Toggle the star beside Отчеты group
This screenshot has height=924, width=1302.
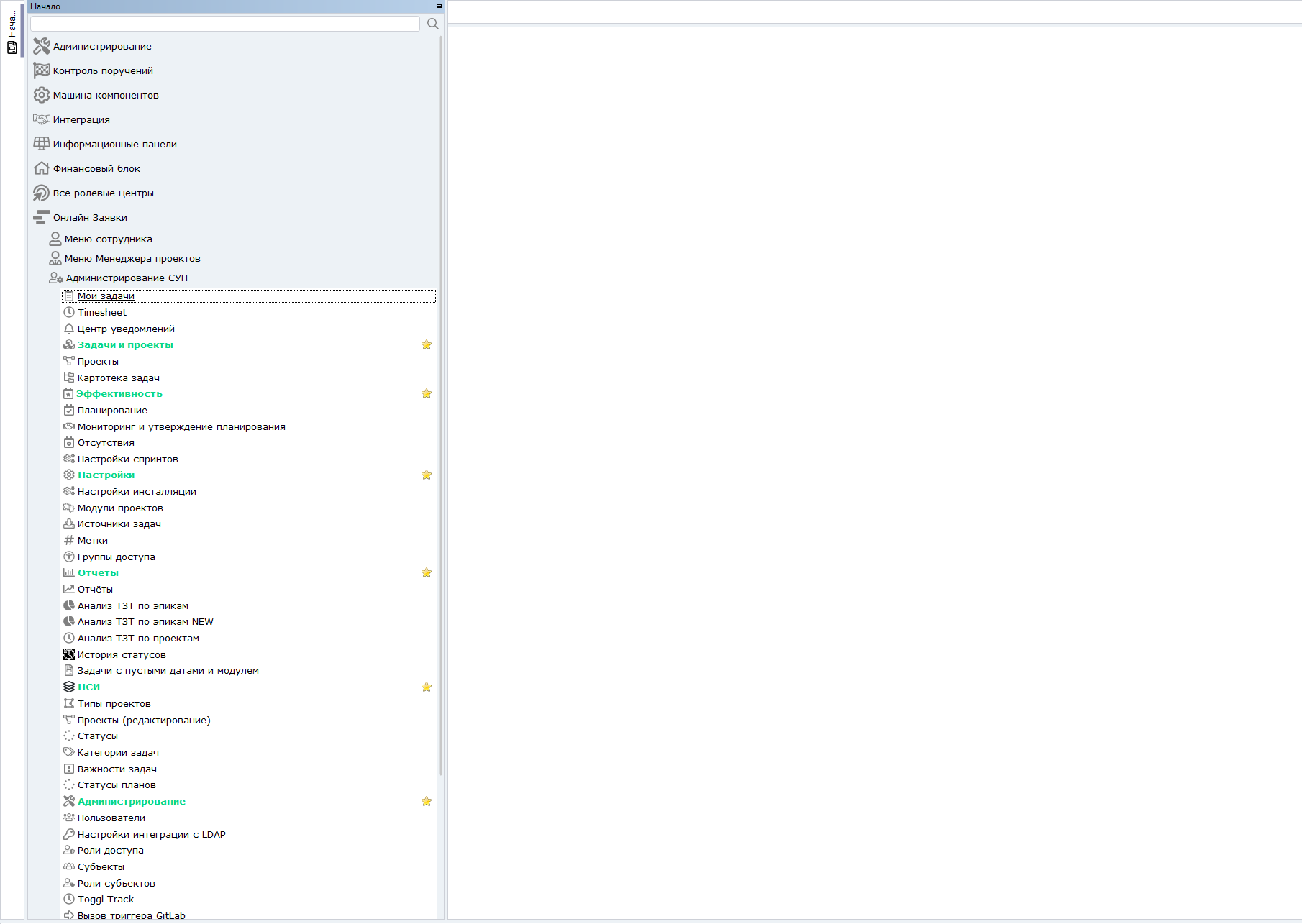pyautogui.click(x=427, y=573)
